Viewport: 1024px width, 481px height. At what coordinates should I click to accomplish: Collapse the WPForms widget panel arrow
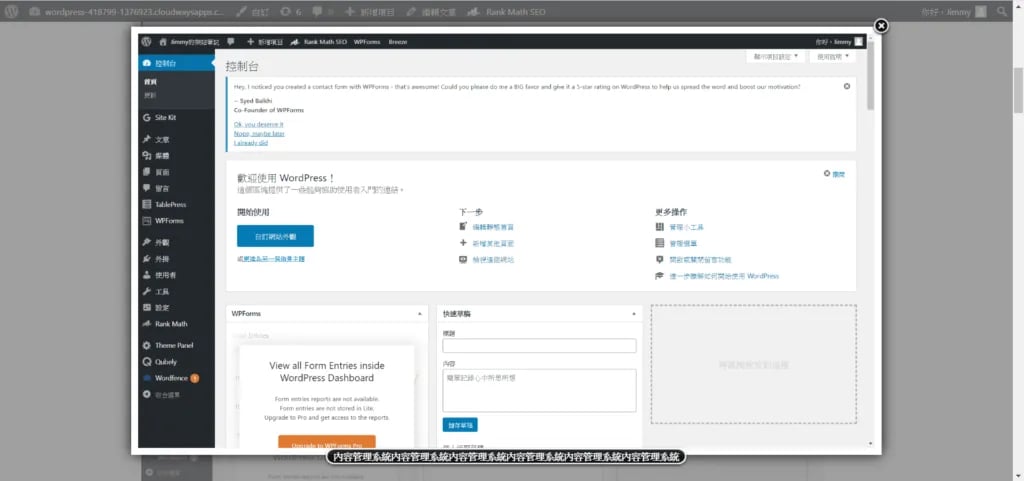pyautogui.click(x=419, y=314)
